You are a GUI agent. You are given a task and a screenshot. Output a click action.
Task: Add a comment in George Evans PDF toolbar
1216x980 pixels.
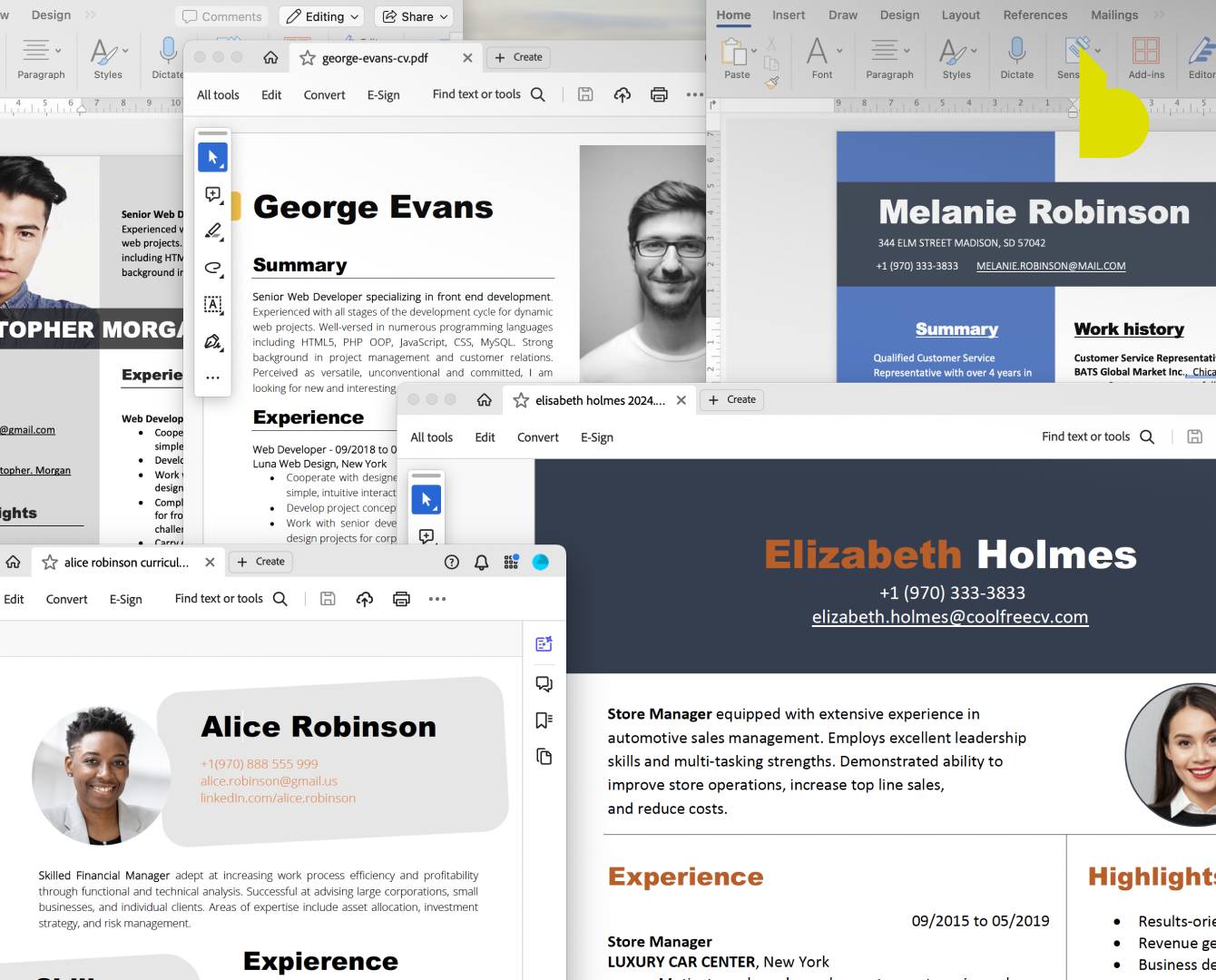pyautogui.click(x=212, y=194)
